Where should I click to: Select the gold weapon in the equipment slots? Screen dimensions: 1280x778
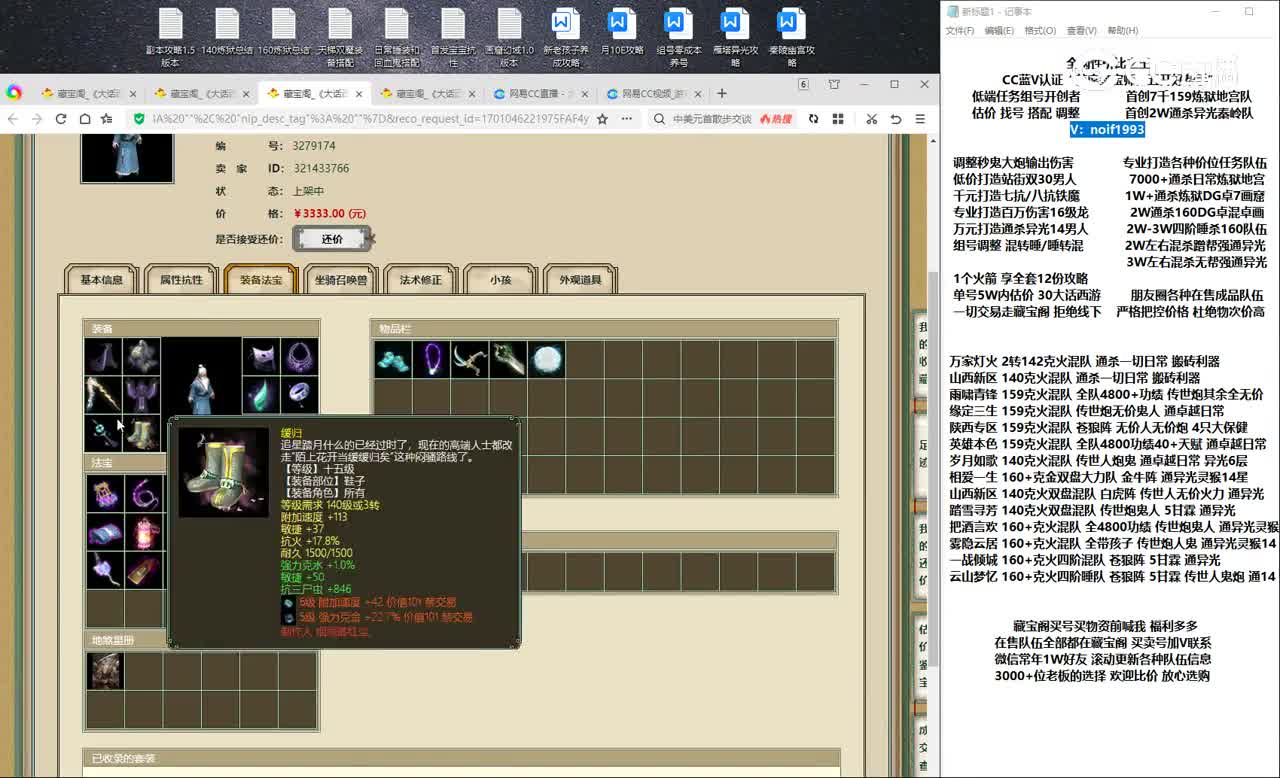point(104,394)
